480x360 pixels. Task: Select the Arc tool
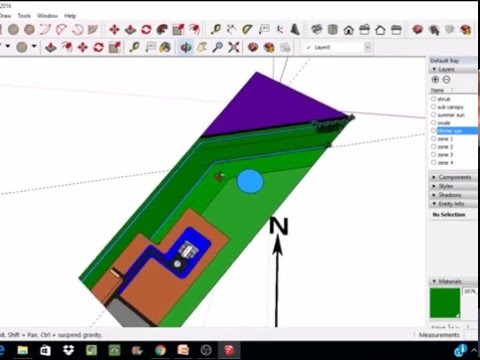click(x=45, y=30)
